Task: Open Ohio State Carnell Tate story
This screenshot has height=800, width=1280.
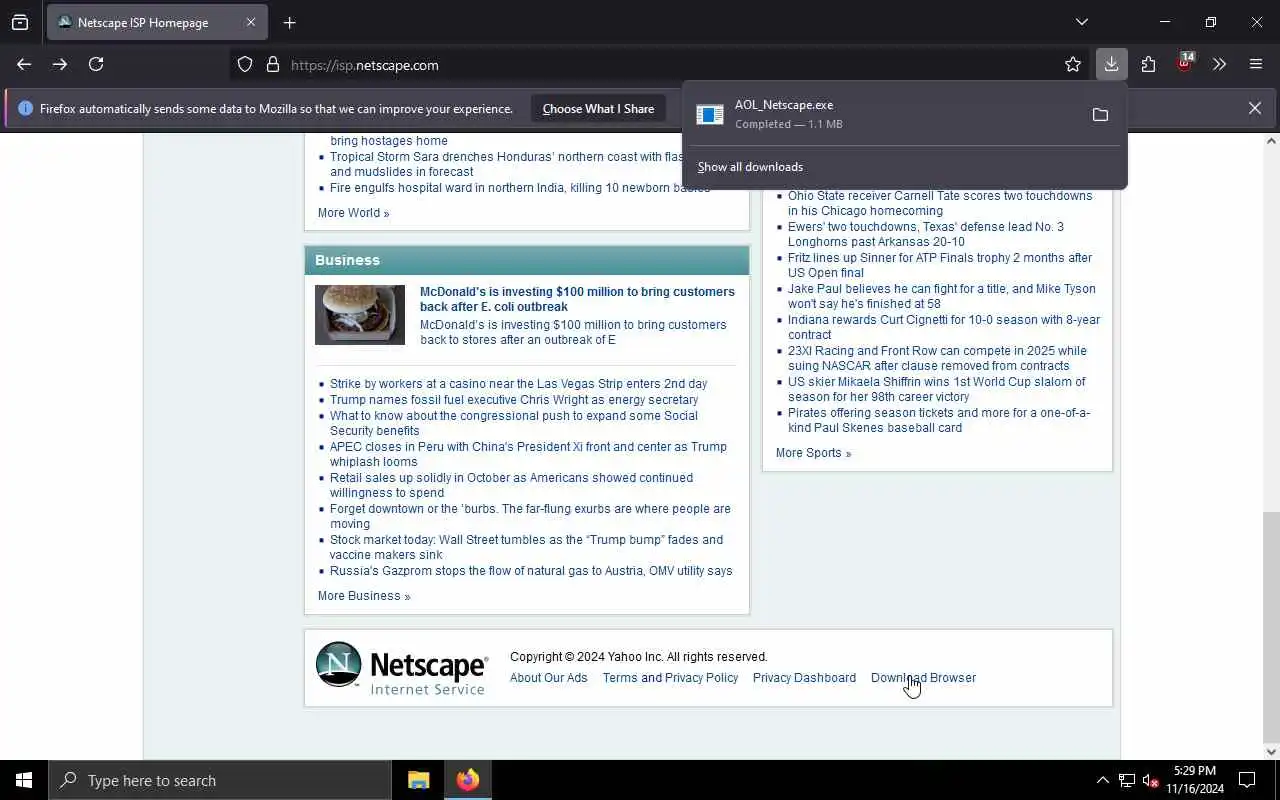Action: [x=940, y=203]
